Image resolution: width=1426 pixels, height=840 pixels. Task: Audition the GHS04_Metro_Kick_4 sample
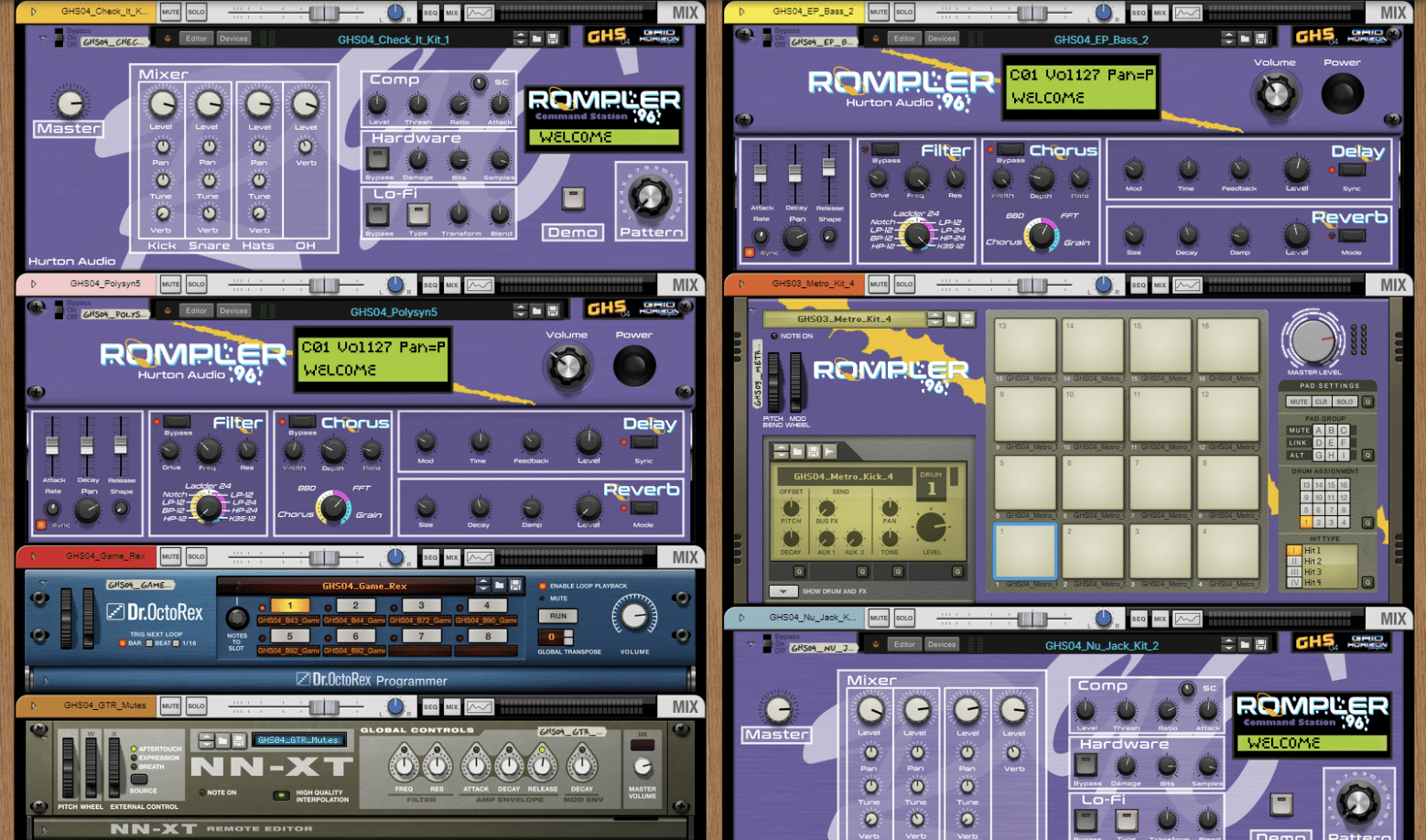click(829, 451)
